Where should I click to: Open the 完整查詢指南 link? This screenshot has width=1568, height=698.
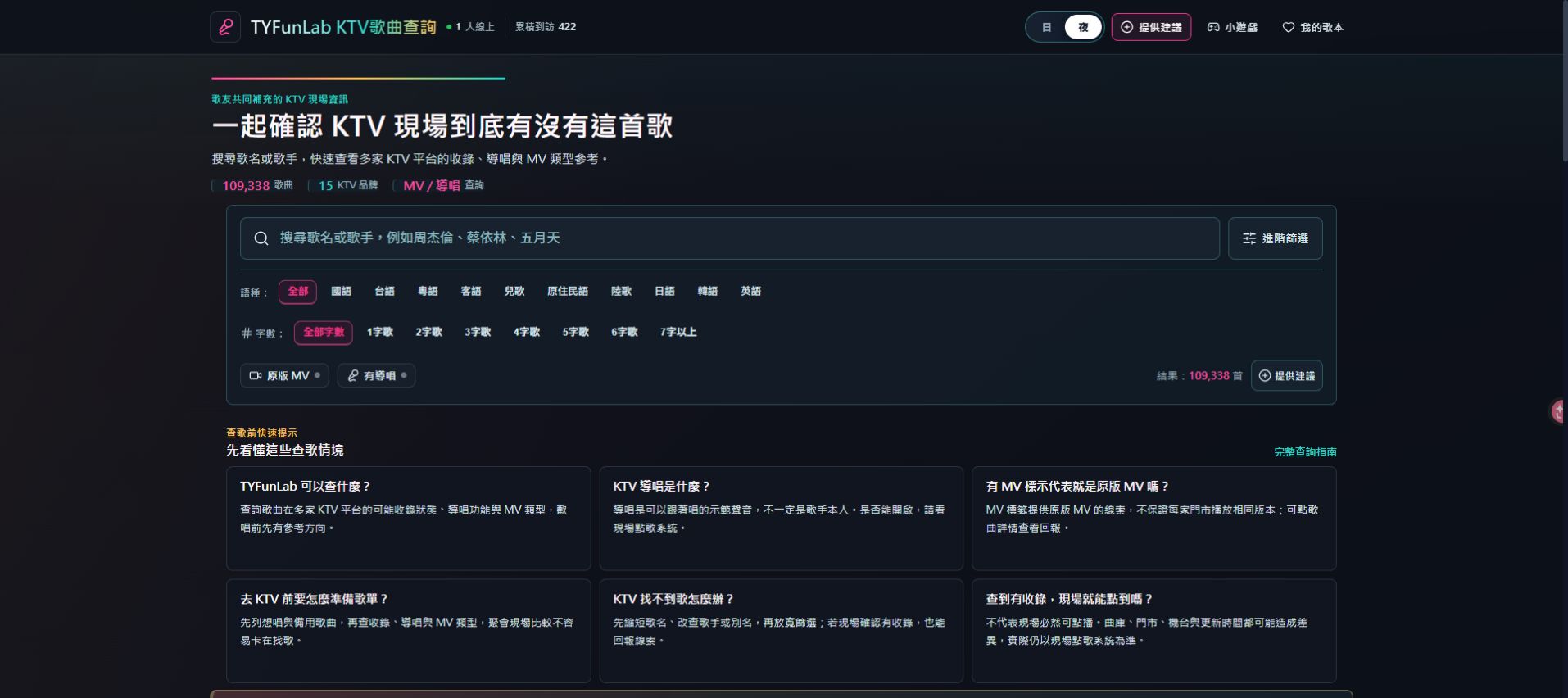point(1305,452)
